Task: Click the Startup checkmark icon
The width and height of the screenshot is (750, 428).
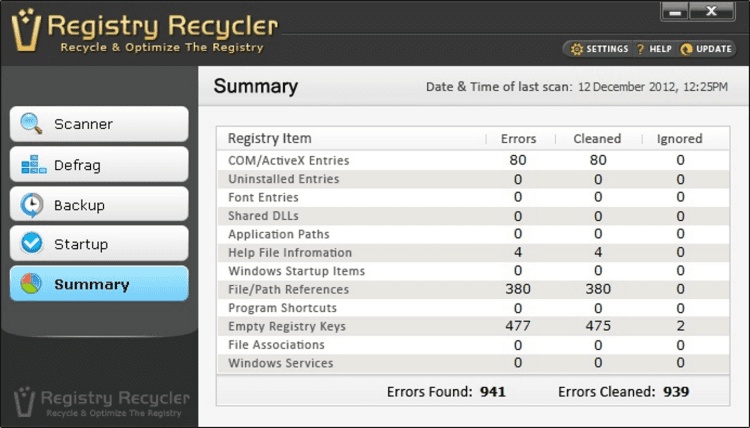Action: click(x=32, y=243)
